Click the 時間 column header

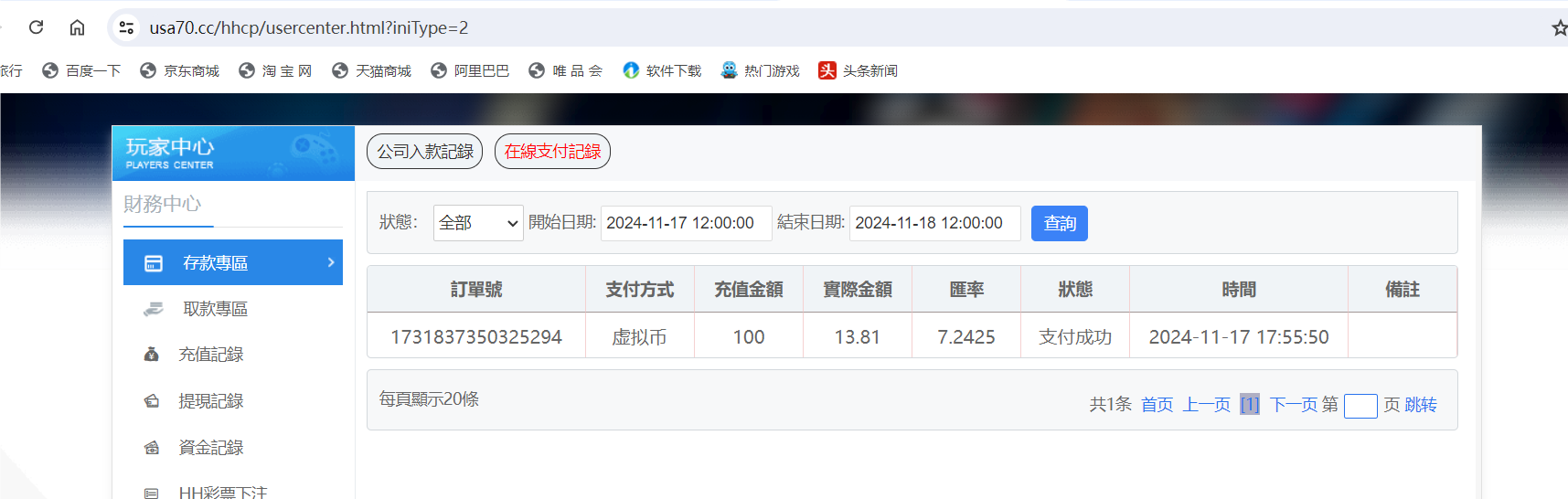pos(1239,290)
